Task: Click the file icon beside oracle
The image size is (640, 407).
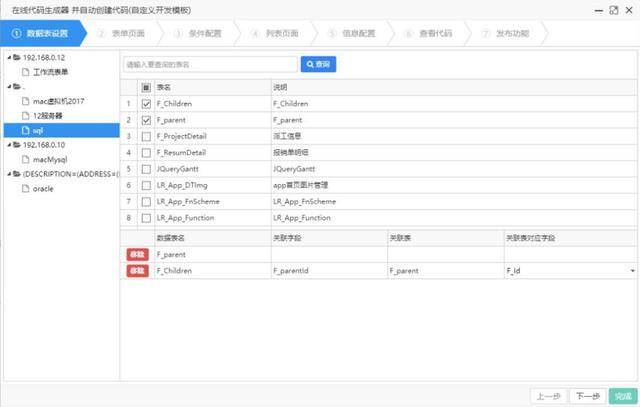Action: point(26,189)
